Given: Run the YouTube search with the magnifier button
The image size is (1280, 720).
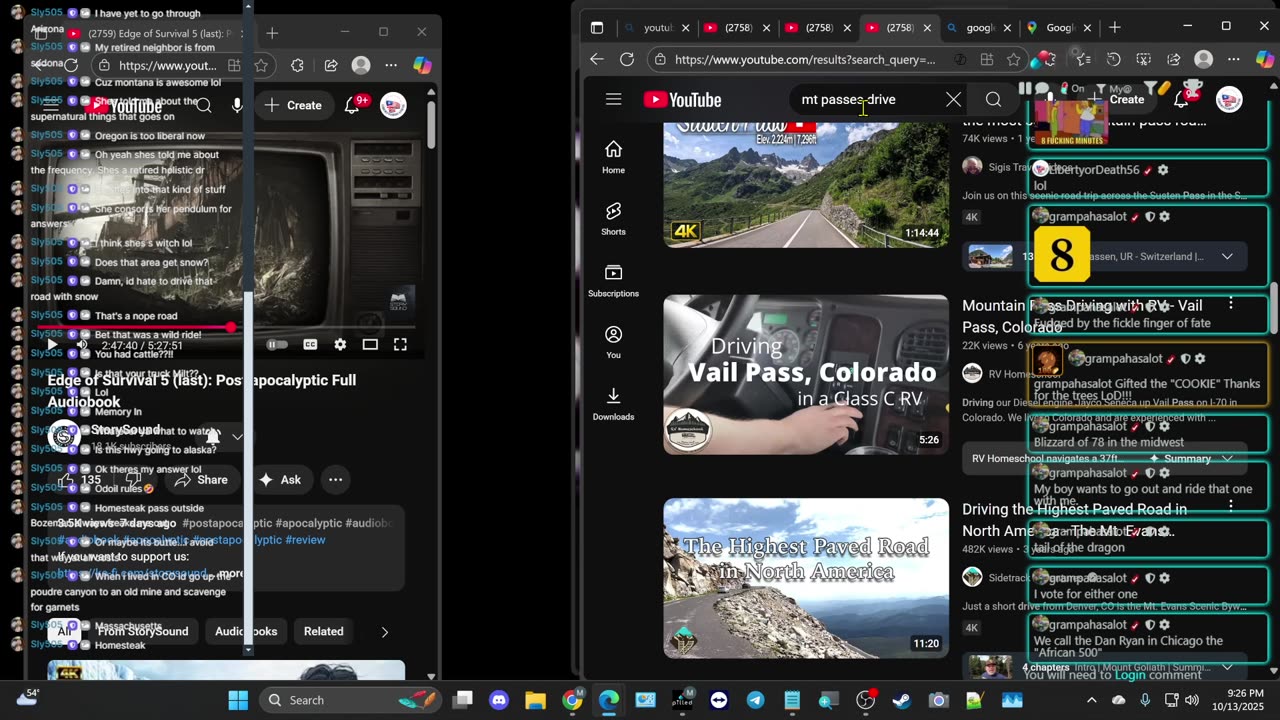Looking at the screenshot, I should pos(993,100).
